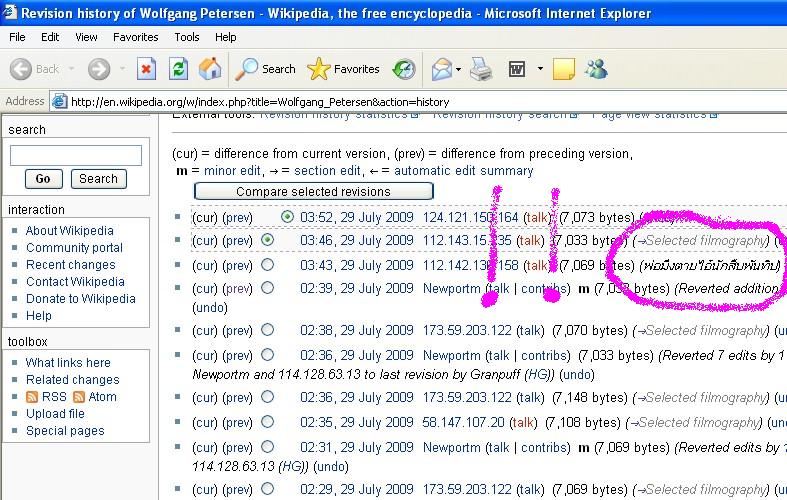This screenshot has width=787, height=500.
Task: Click the automatic edit summary link
Action: (x=463, y=171)
